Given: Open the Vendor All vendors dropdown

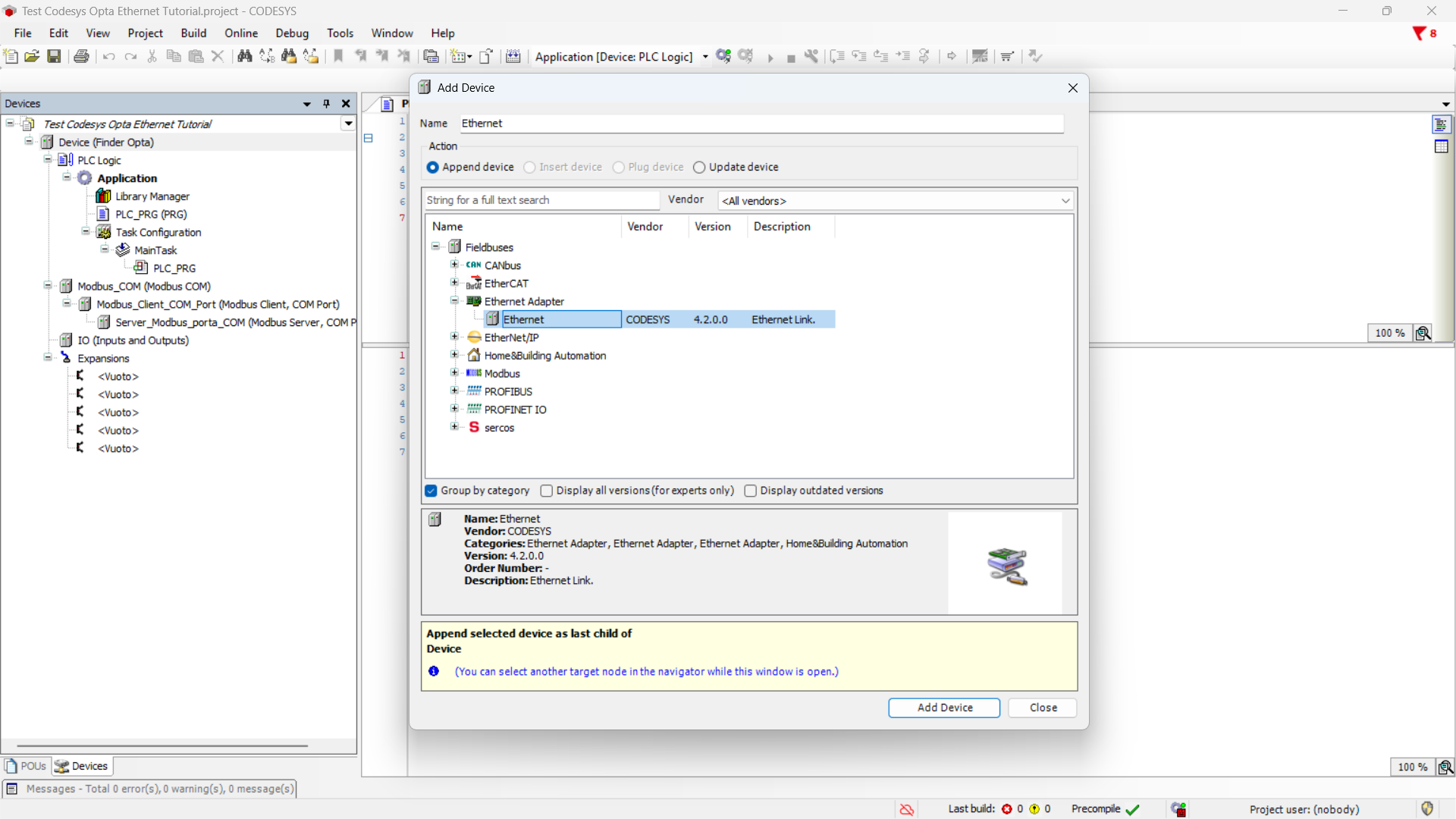Looking at the screenshot, I should point(896,201).
